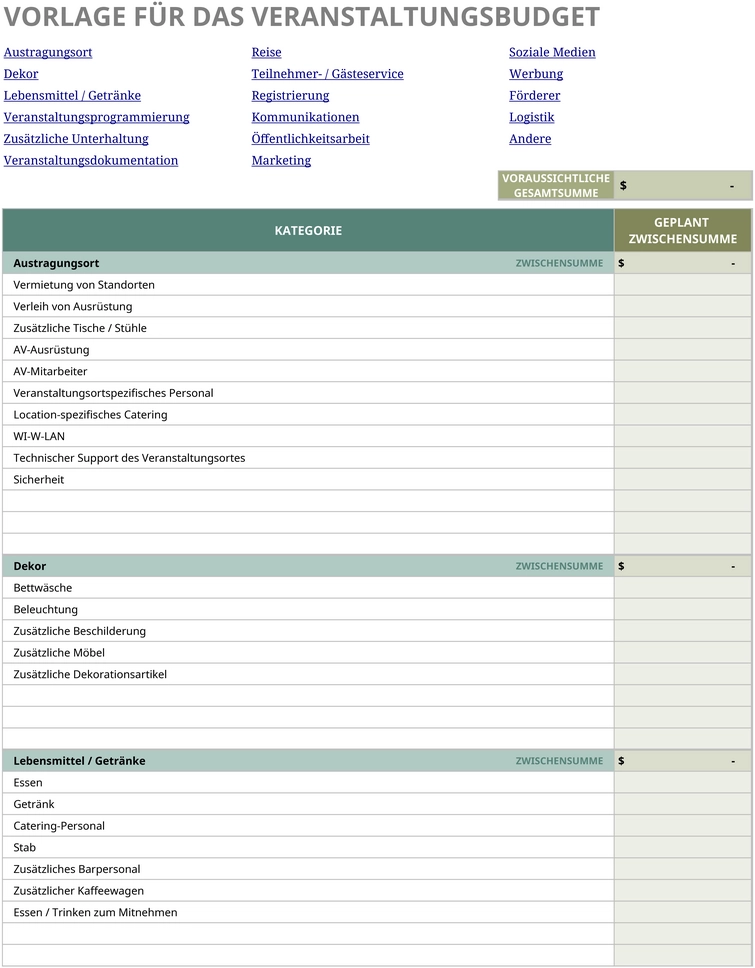Select the Dekor section heading
The image size is (755, 968).
30,566
